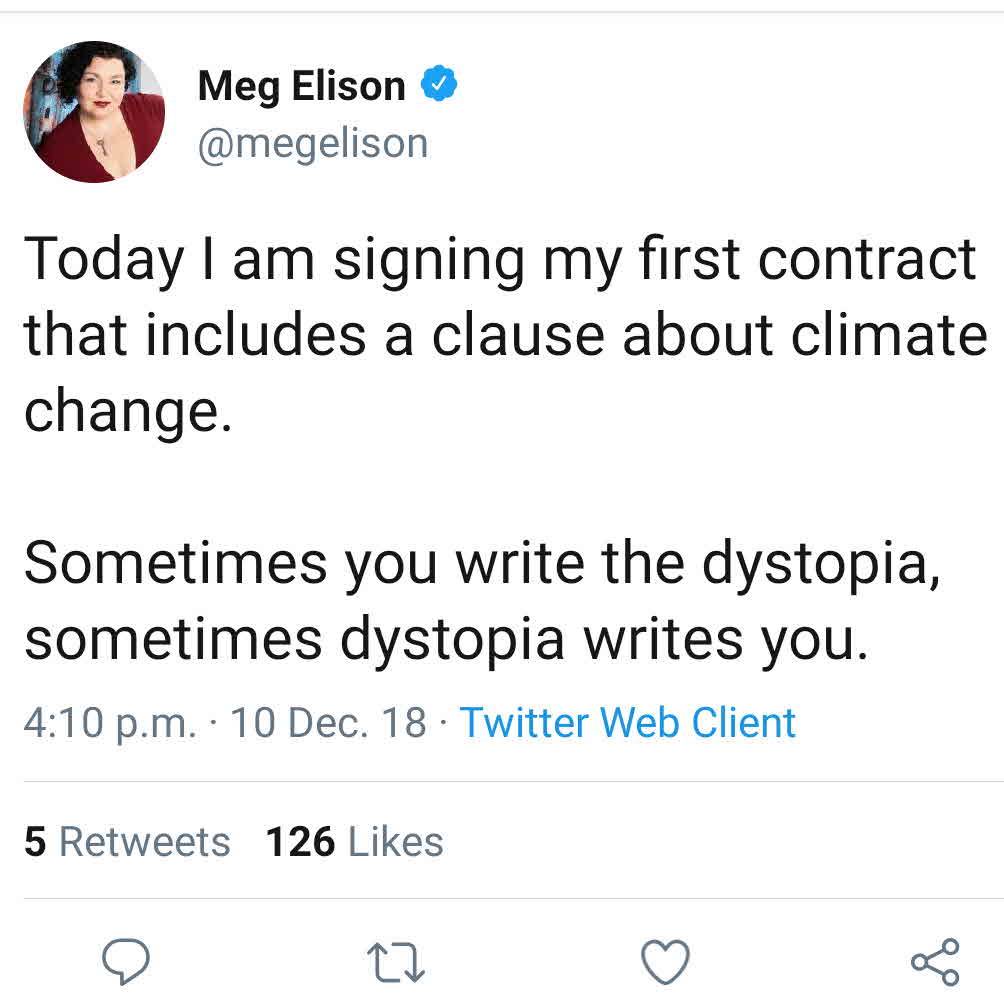Click the line "Sometimes you write the dystopia,"
Viewport: 1004px width, 1004px height.
(482, 563)
